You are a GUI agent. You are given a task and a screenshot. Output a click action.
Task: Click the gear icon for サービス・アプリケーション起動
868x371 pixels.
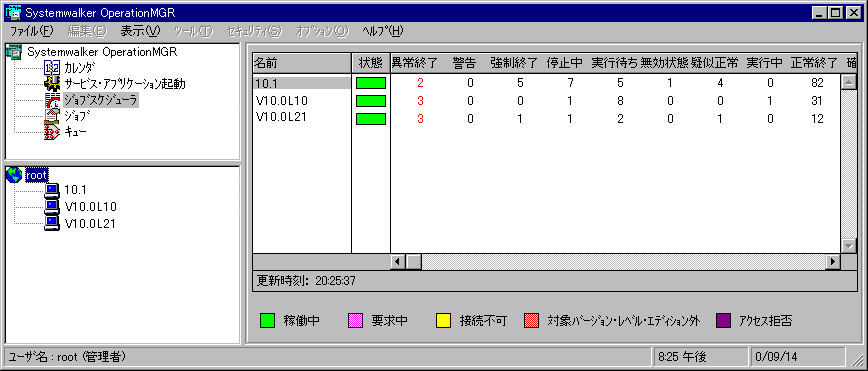click(51, 85)
